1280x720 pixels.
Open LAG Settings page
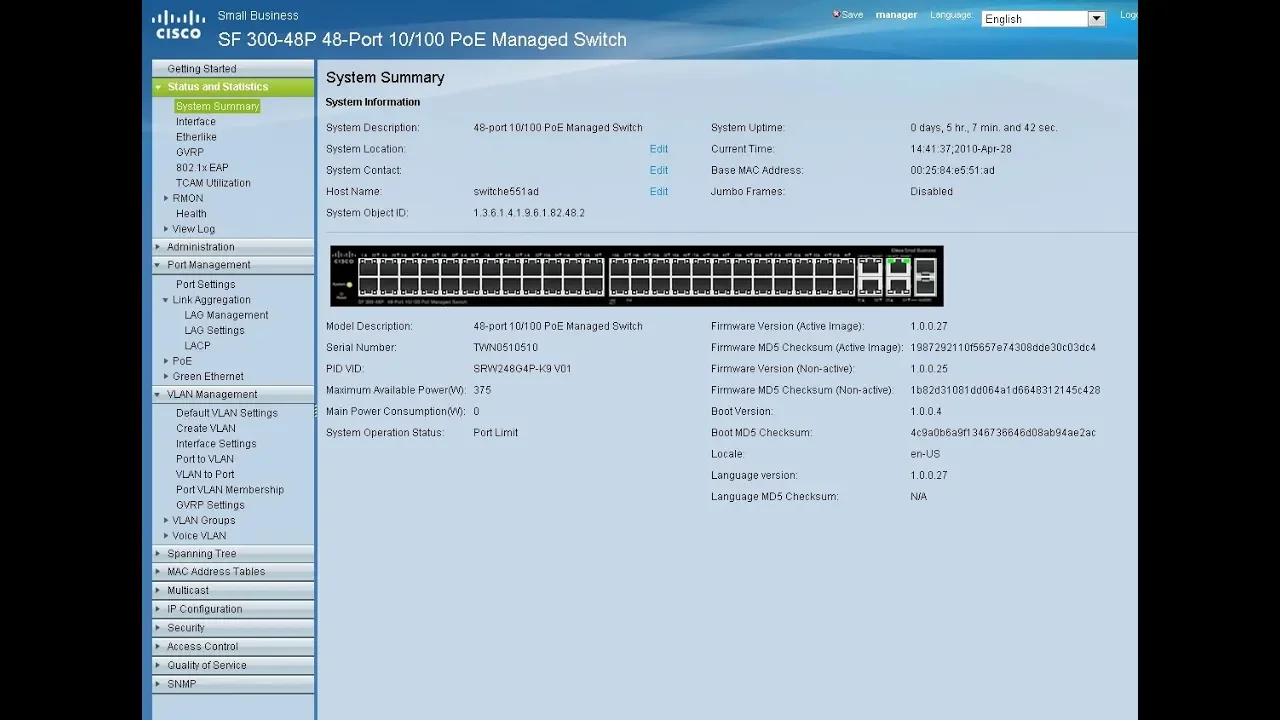tap(214, 330)
